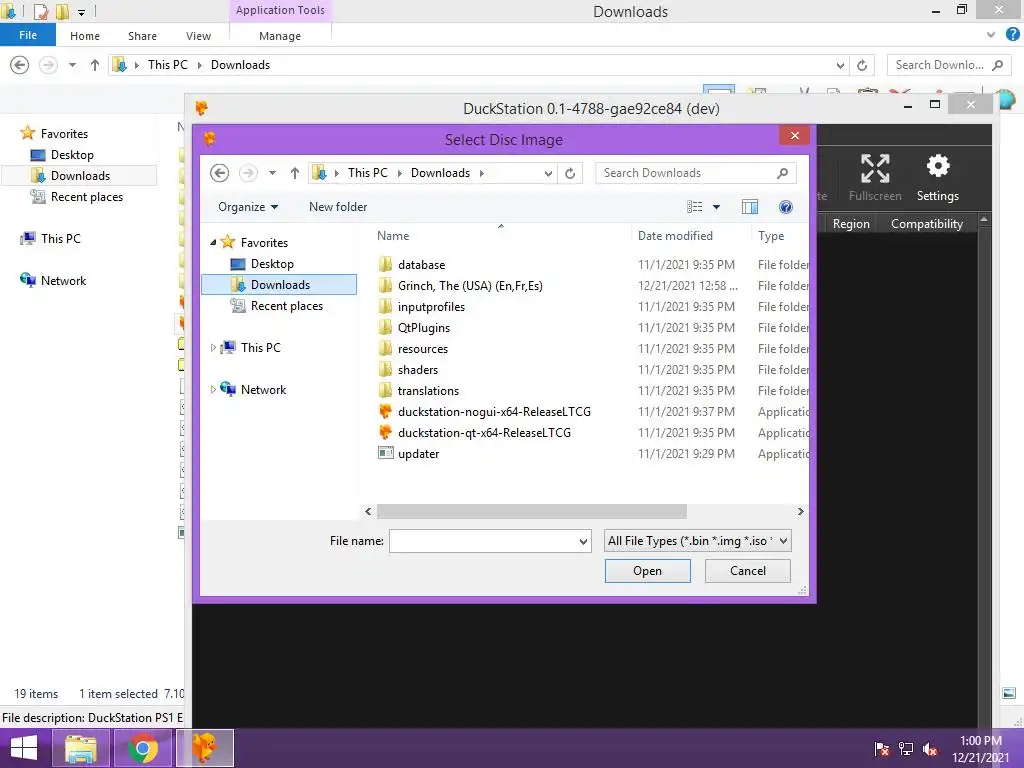The width and height of the screenshot is (1024, 768).
Task: Click Explorer help question mark icon
Action: coord(1012,35)
